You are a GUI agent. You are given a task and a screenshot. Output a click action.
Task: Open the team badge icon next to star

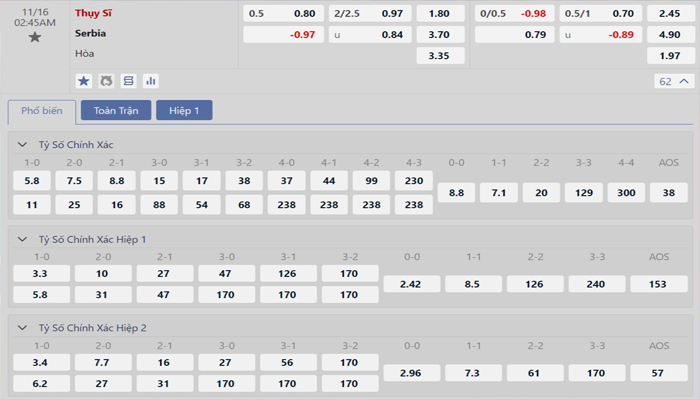click(106, 80)
